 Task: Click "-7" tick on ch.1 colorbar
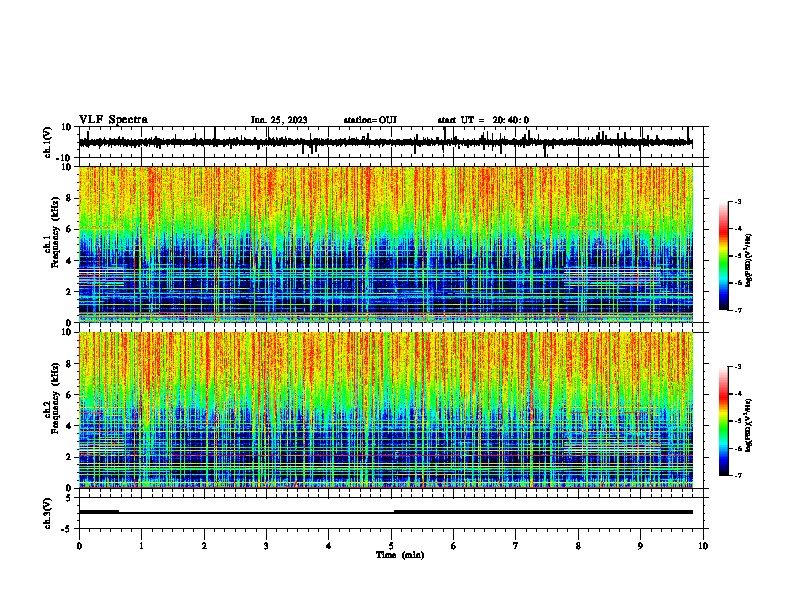pyautogui.click(x=737, y=310)
